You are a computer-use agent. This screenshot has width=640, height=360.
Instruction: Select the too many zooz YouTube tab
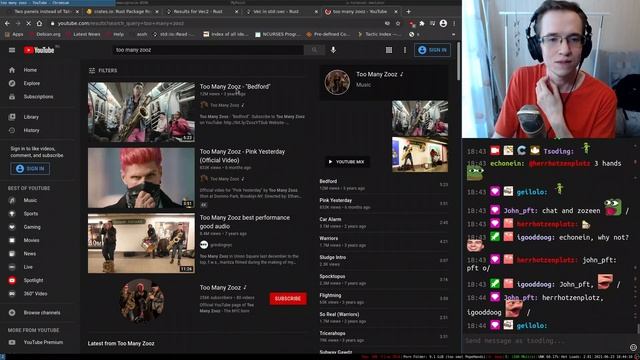click(361, 12)
